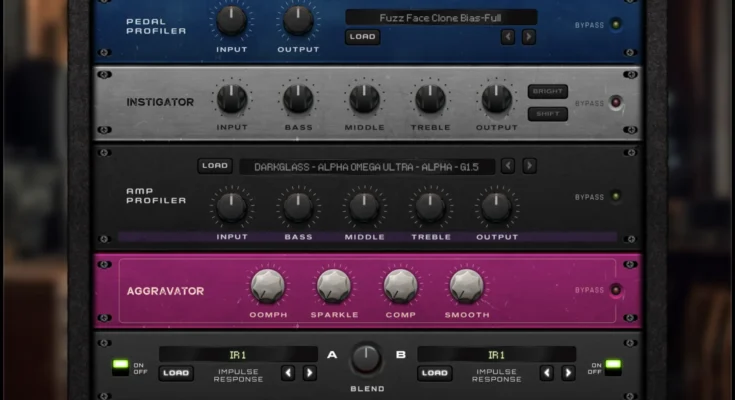
Task: Click the A/B Blend knob
Action: tap(367, 359)
